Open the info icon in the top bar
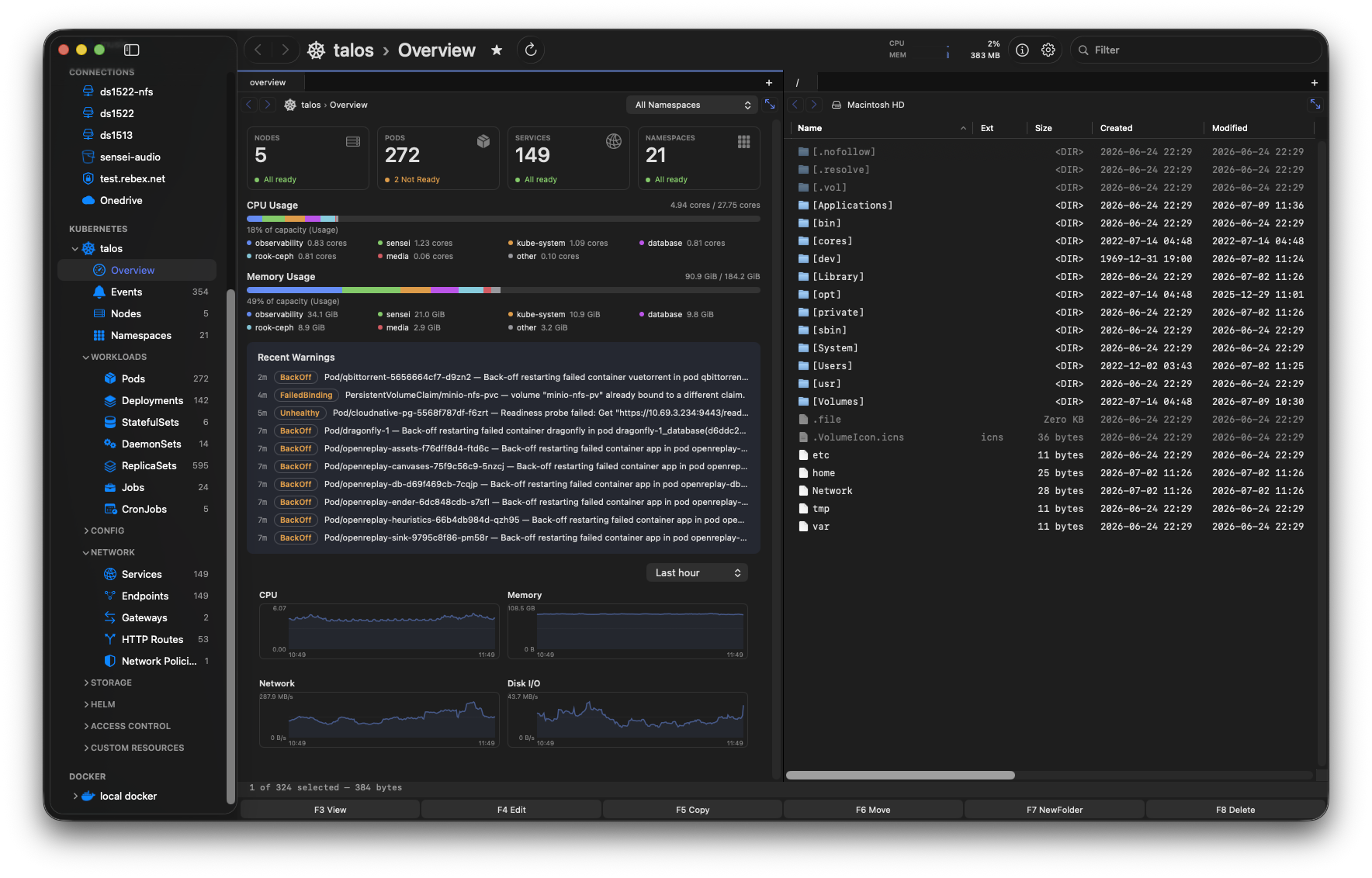 pos(1022,50)
